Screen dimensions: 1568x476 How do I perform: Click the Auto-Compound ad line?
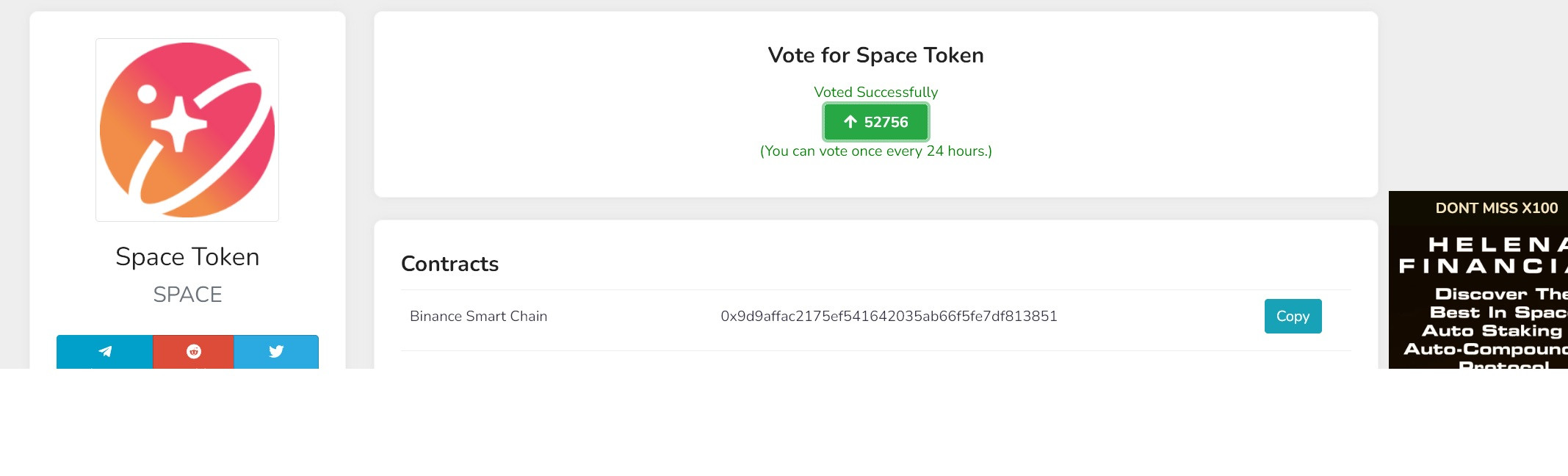tap(1485, 349)
